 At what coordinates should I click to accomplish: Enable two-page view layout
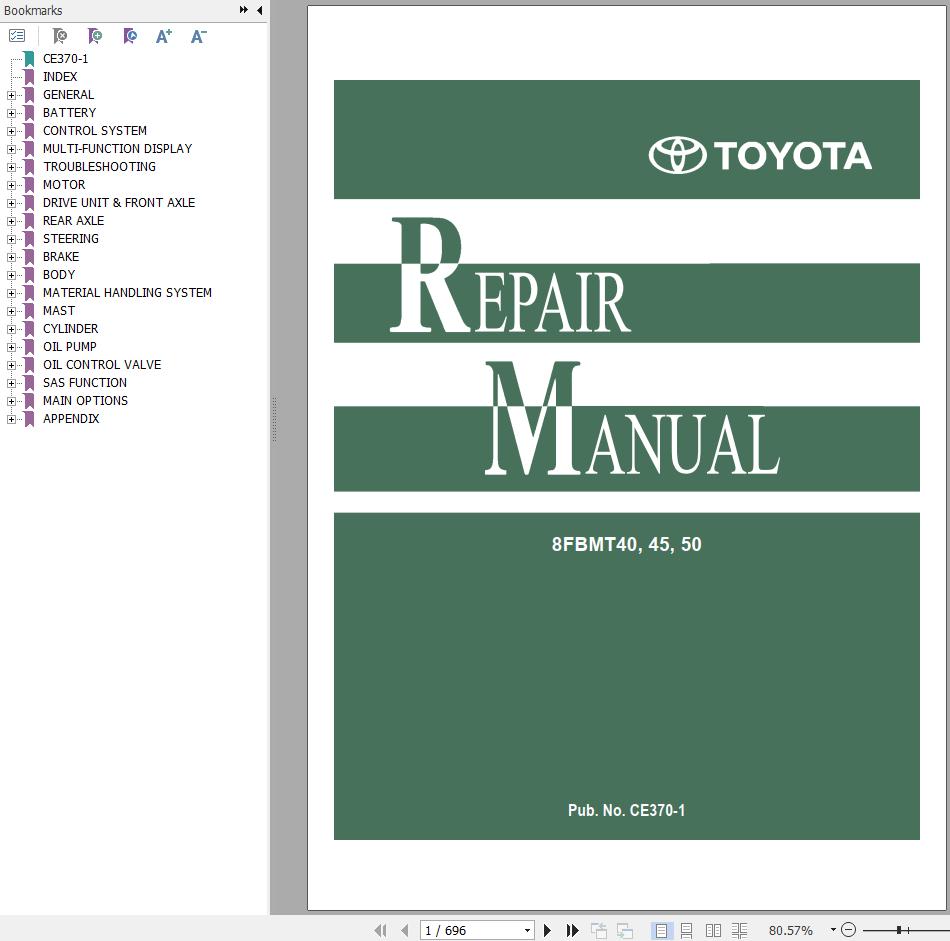point(713,929)
